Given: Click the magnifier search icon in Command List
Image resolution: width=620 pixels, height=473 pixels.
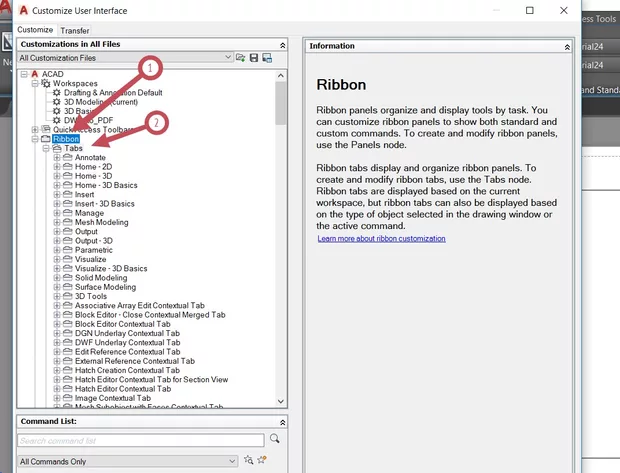Looking at the screenshot, I should [x=274, y=438].
